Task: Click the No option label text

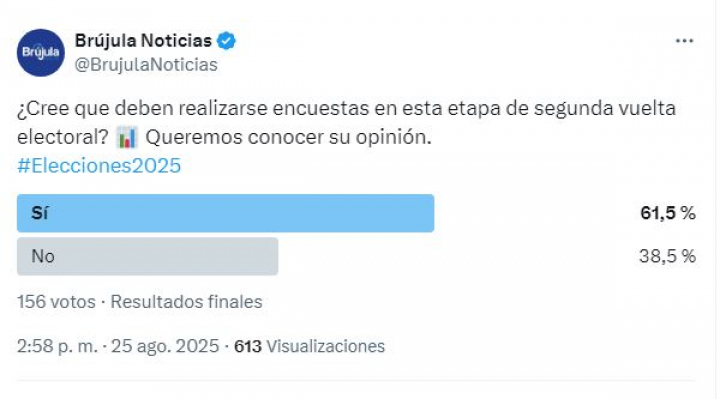Action: click(x=43, y=256)
